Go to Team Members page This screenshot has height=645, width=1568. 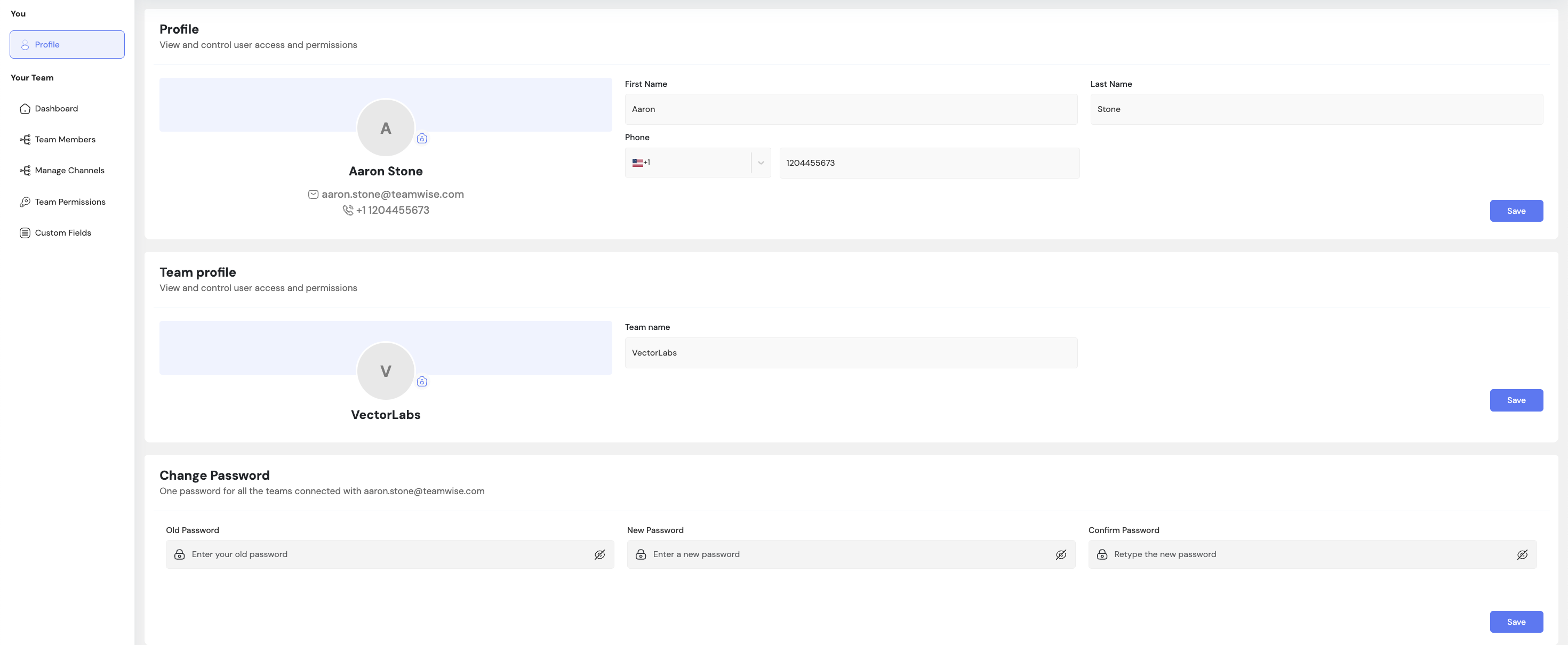[x=65, y=140]
